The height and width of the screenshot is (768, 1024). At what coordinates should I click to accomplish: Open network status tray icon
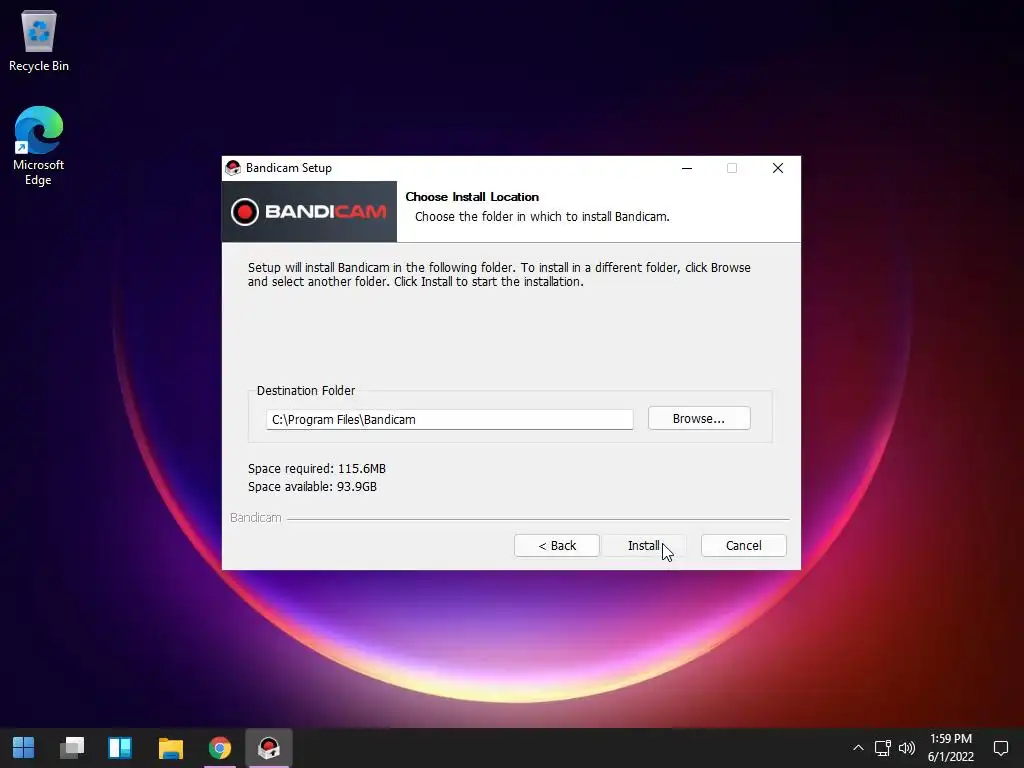point(883,748)
